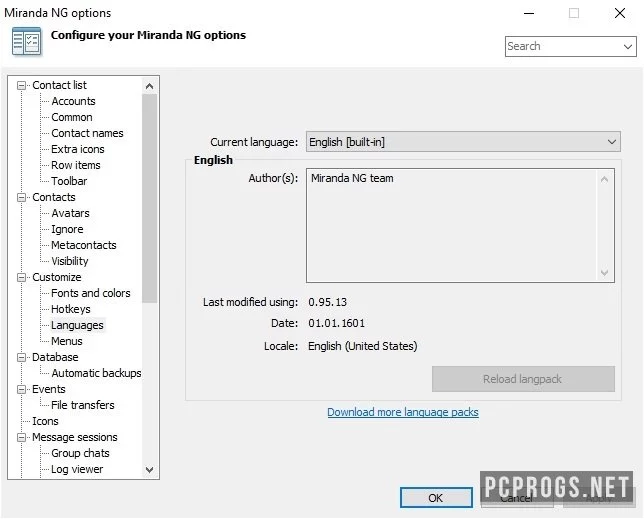
Task: Minimize the Miranda NG options window
Action: coord(529,14)
